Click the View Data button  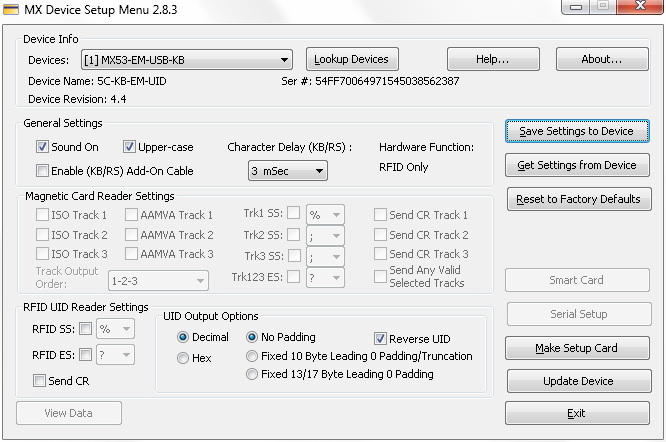click(69, 413)
